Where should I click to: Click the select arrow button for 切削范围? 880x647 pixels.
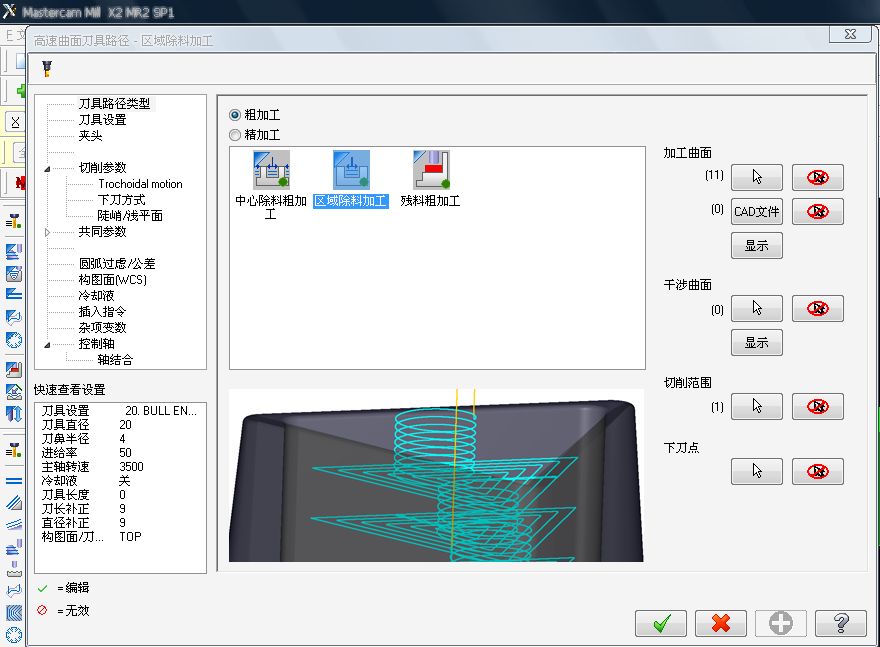[757, 406]
